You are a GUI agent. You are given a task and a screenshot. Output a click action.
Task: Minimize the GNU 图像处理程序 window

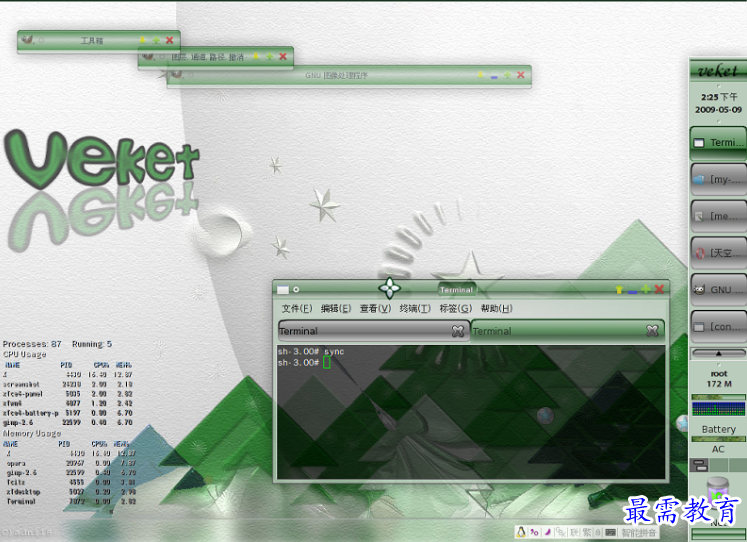pos(494,76)
